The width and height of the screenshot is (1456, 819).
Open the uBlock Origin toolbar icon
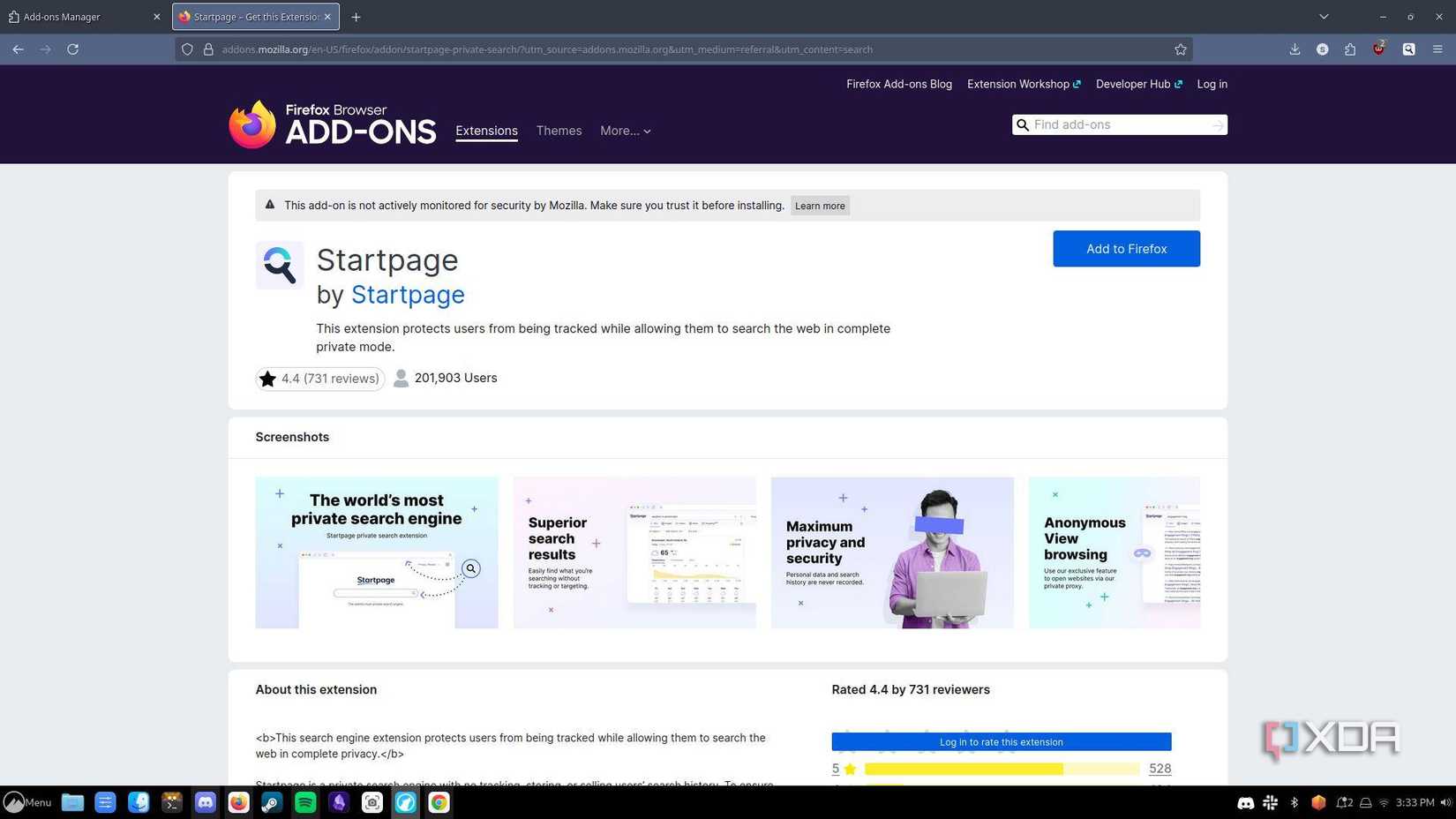(1378, 49)
